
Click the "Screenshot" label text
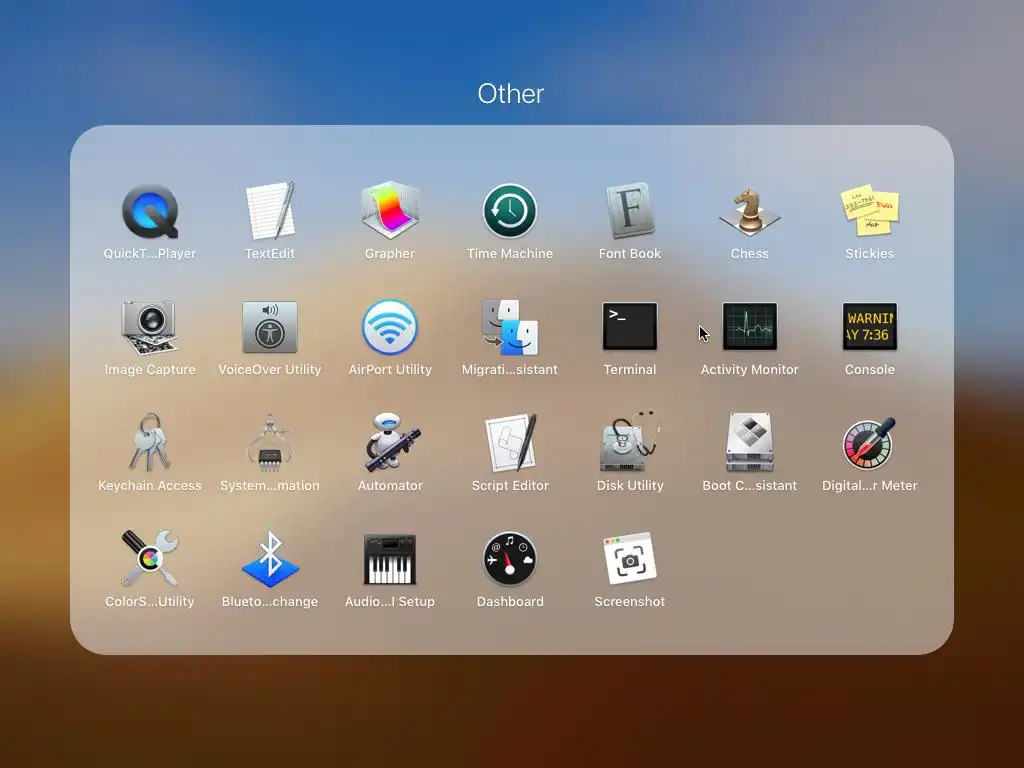tap(630, 601)
